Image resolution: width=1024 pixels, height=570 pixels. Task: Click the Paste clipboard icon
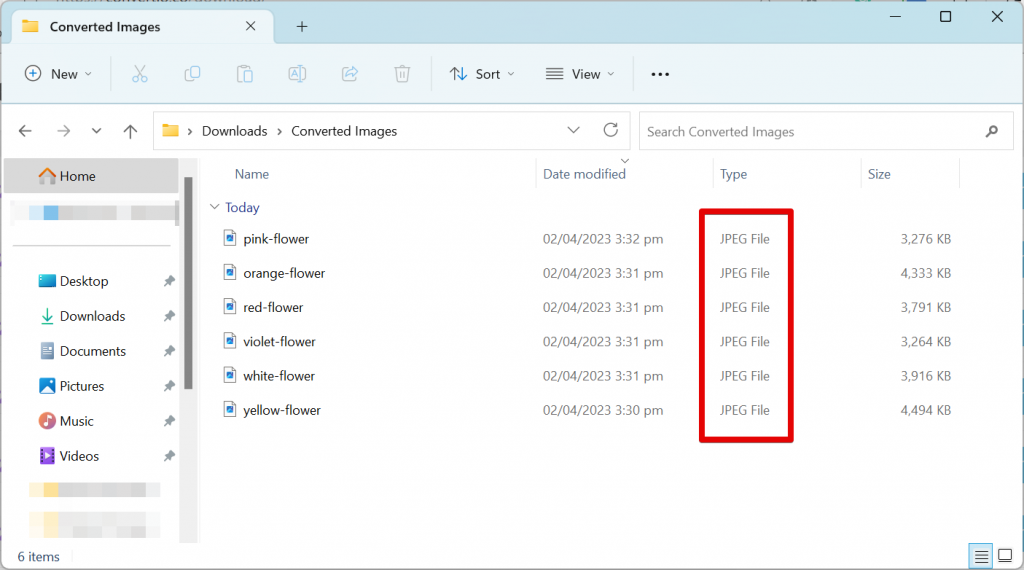244,74
